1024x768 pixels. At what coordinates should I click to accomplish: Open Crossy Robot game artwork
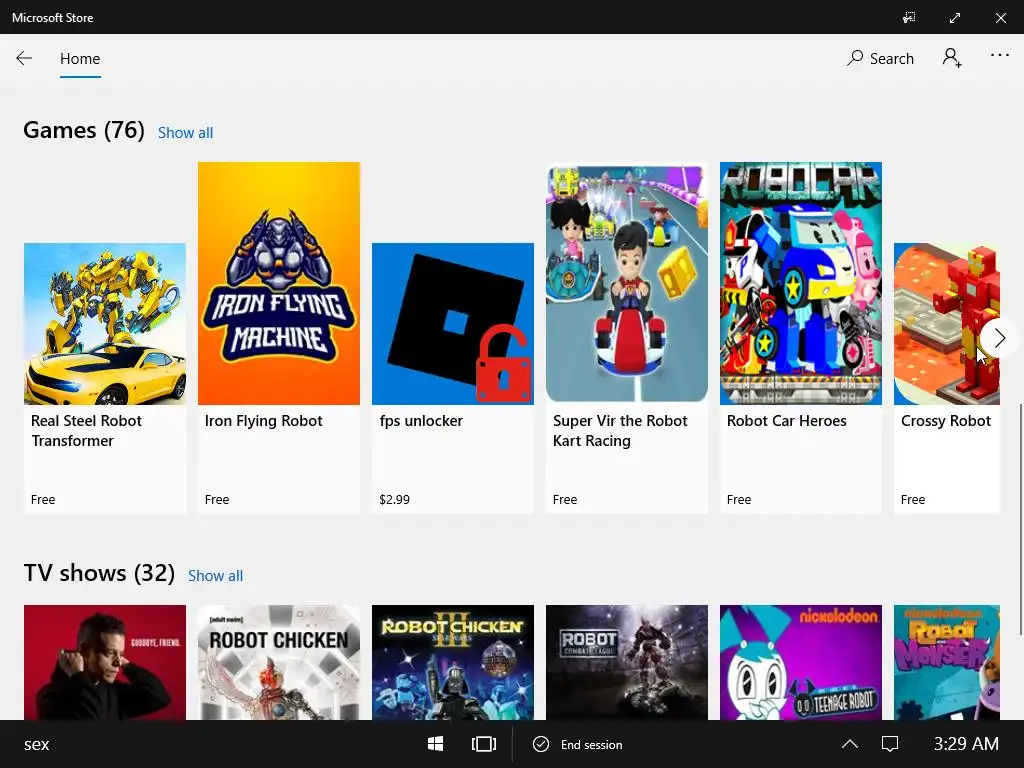click(x=946, y=324)
